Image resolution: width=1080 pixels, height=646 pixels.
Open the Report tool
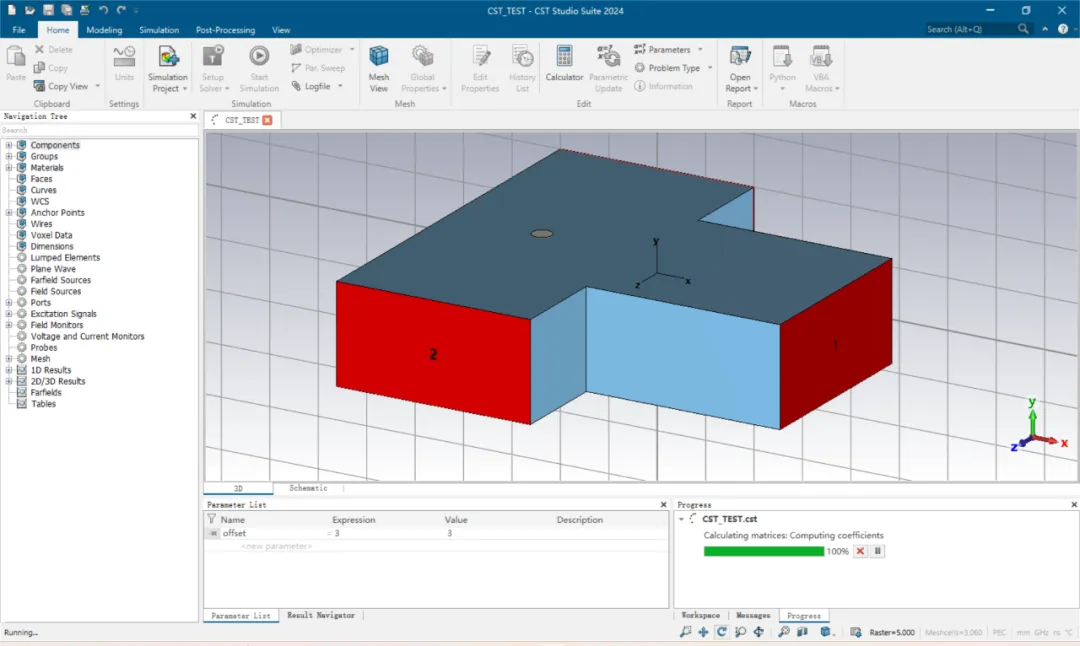pyautogui.click(x=740, y=68)
